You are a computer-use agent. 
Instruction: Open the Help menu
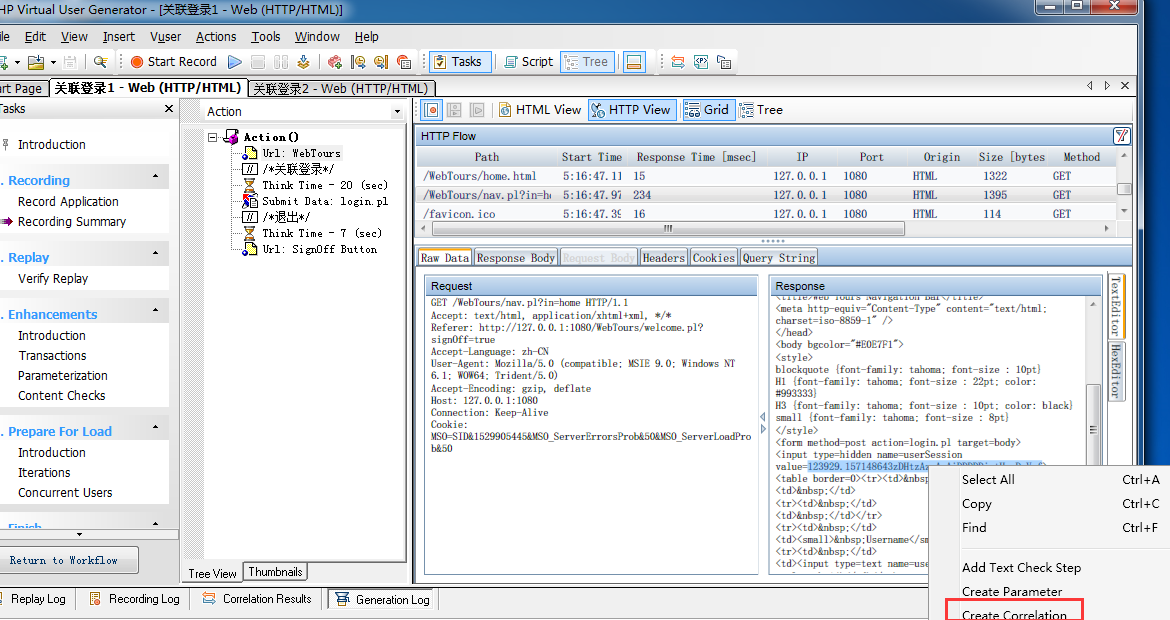point(366,37)
